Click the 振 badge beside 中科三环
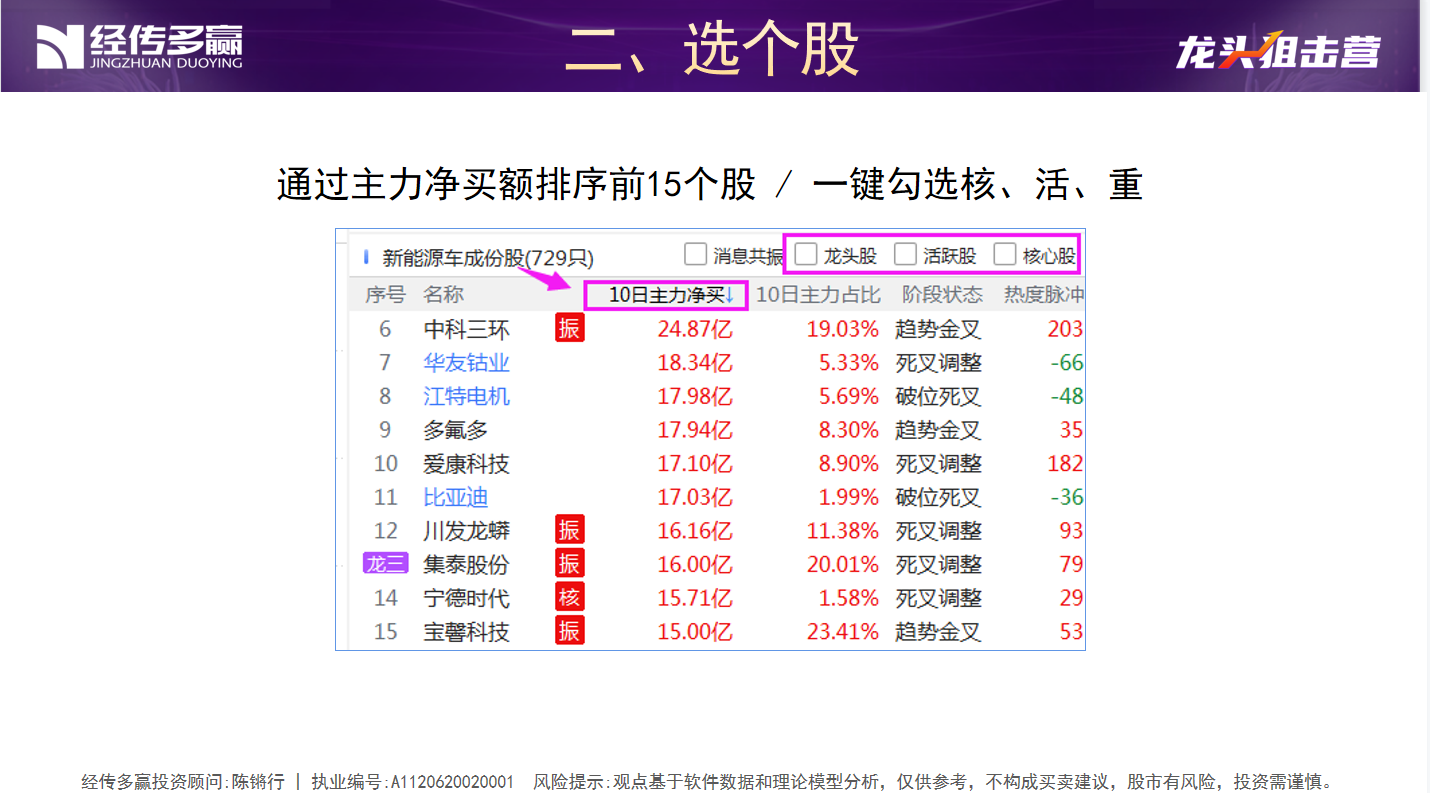Screen dimensions: 1430x793 pyautogui.click(x=569, y=328)
